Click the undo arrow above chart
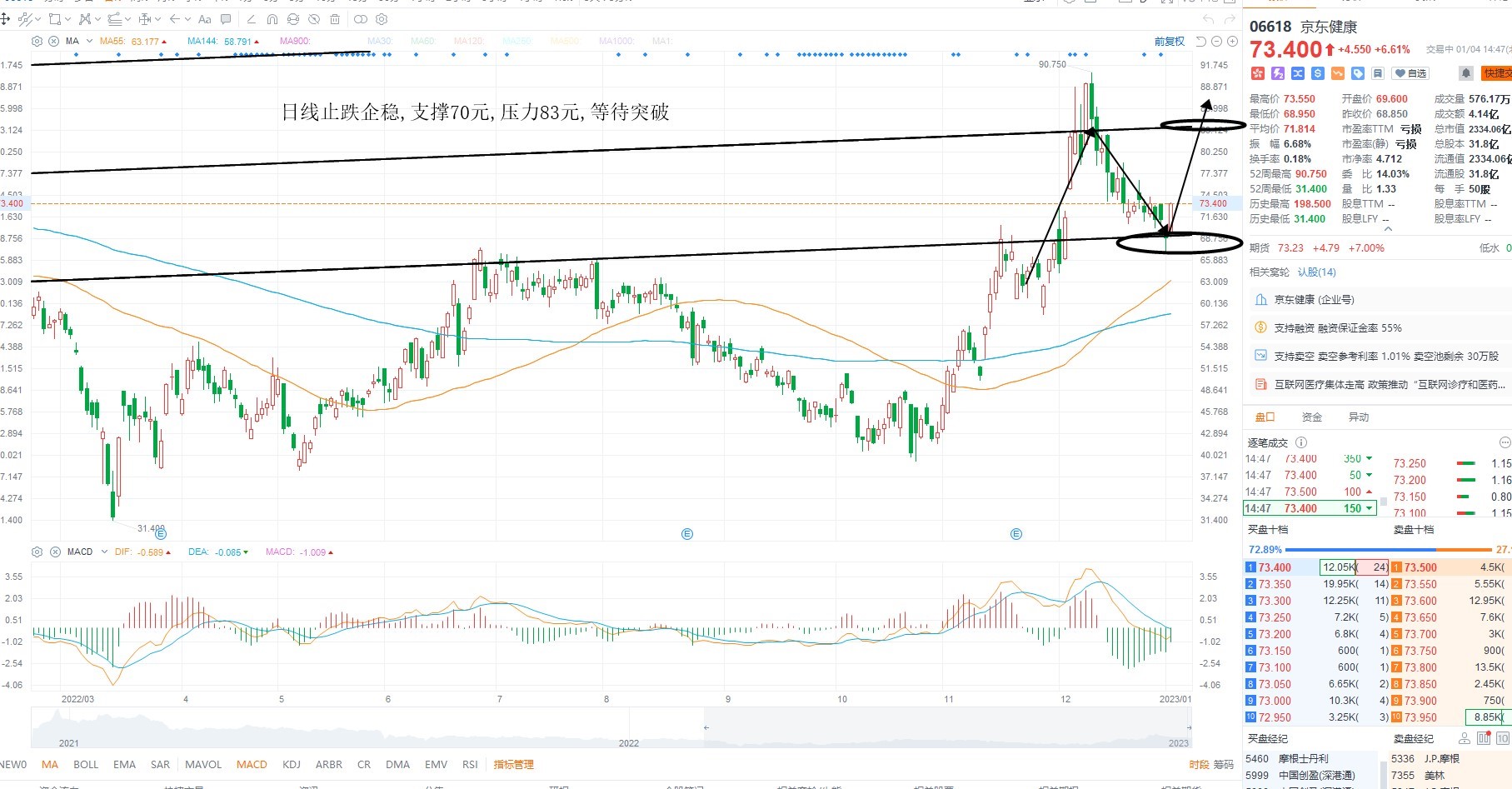The image size is (1512, 789). tap(1209, 18)
